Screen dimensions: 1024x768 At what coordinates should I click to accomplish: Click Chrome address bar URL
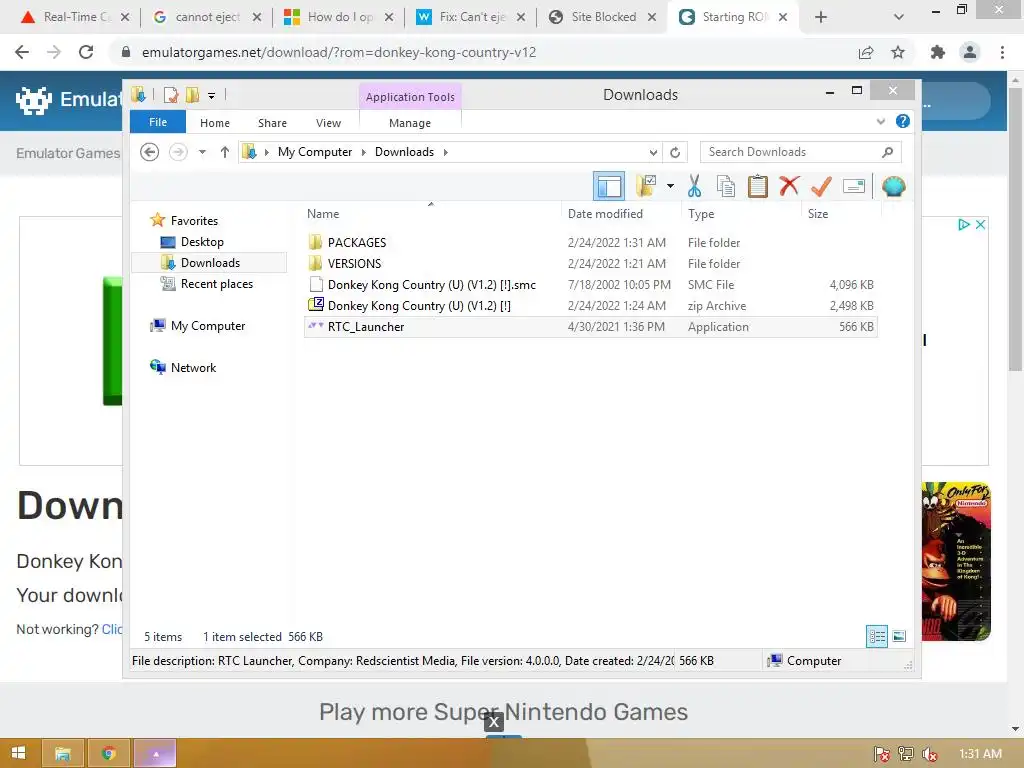click(339, 52)
